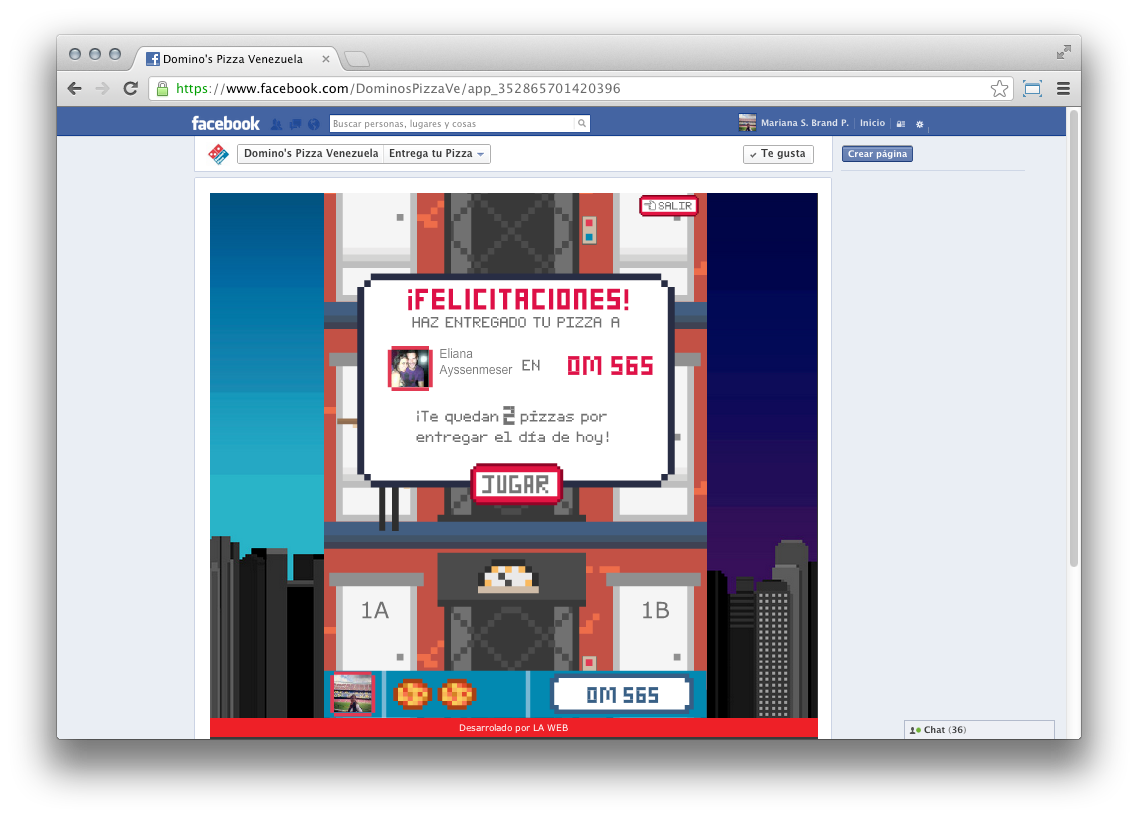Expand the Entrega tu Pizza dropdown

click(437, 154)
